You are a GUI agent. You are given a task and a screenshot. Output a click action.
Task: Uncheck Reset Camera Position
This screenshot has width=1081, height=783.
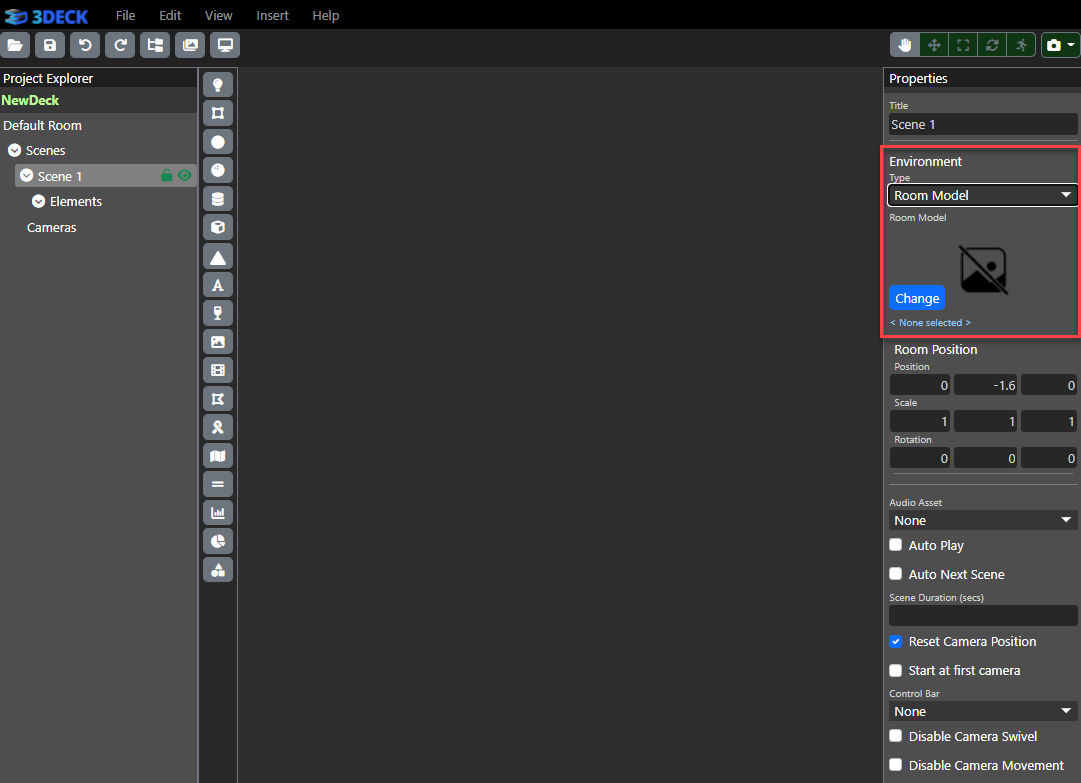[896, 641]
